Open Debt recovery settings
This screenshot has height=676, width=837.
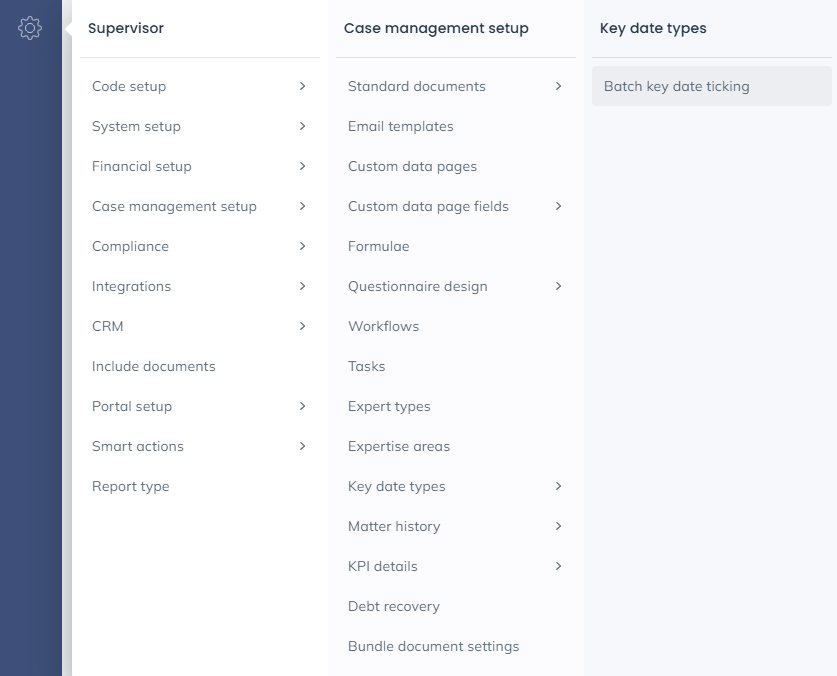(x=394, y=606)
